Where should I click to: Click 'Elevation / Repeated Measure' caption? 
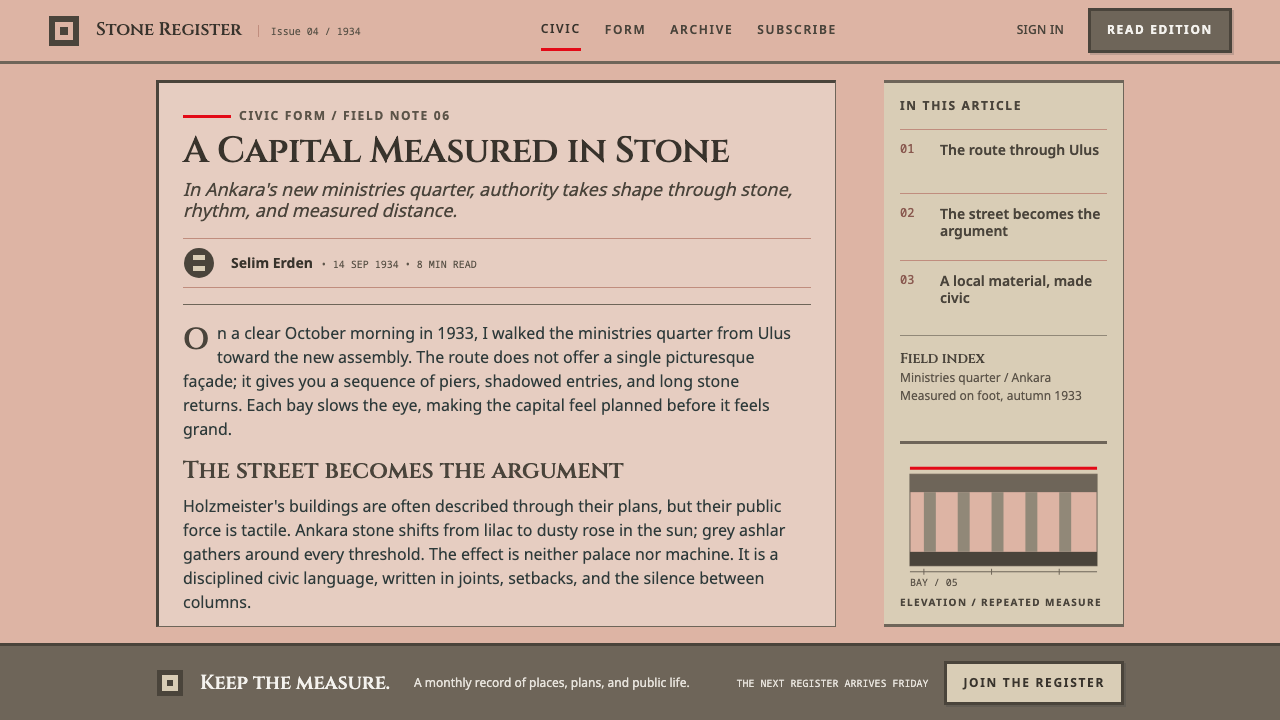1001,603
